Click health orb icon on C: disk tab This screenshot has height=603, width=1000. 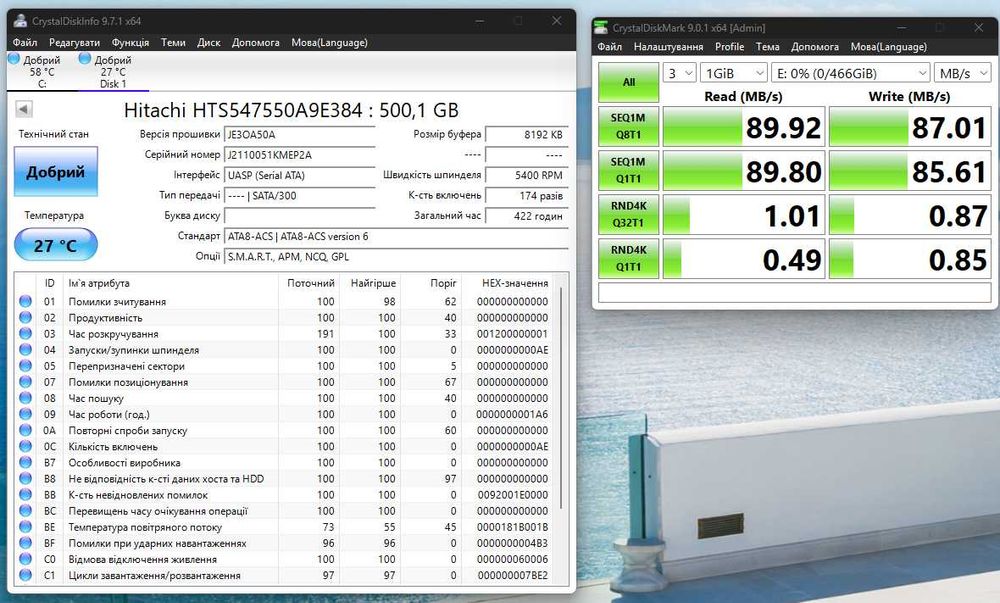click(x=14, y=59)
